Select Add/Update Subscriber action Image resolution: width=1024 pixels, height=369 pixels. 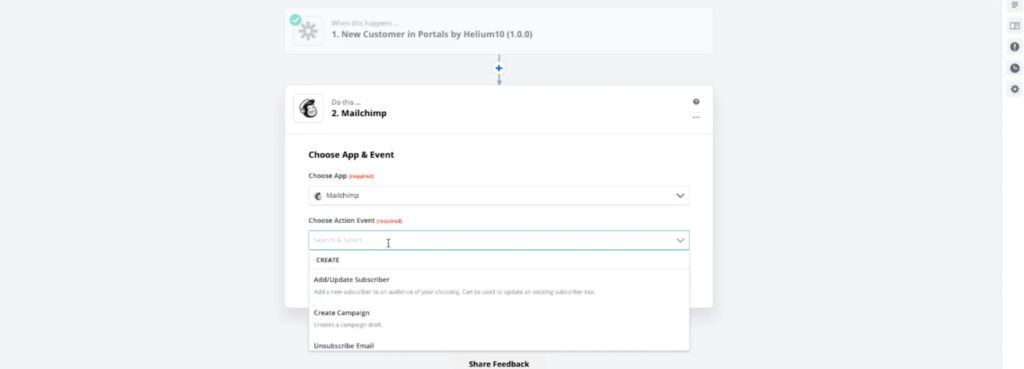pyautogui.click(x=499, y=285)
